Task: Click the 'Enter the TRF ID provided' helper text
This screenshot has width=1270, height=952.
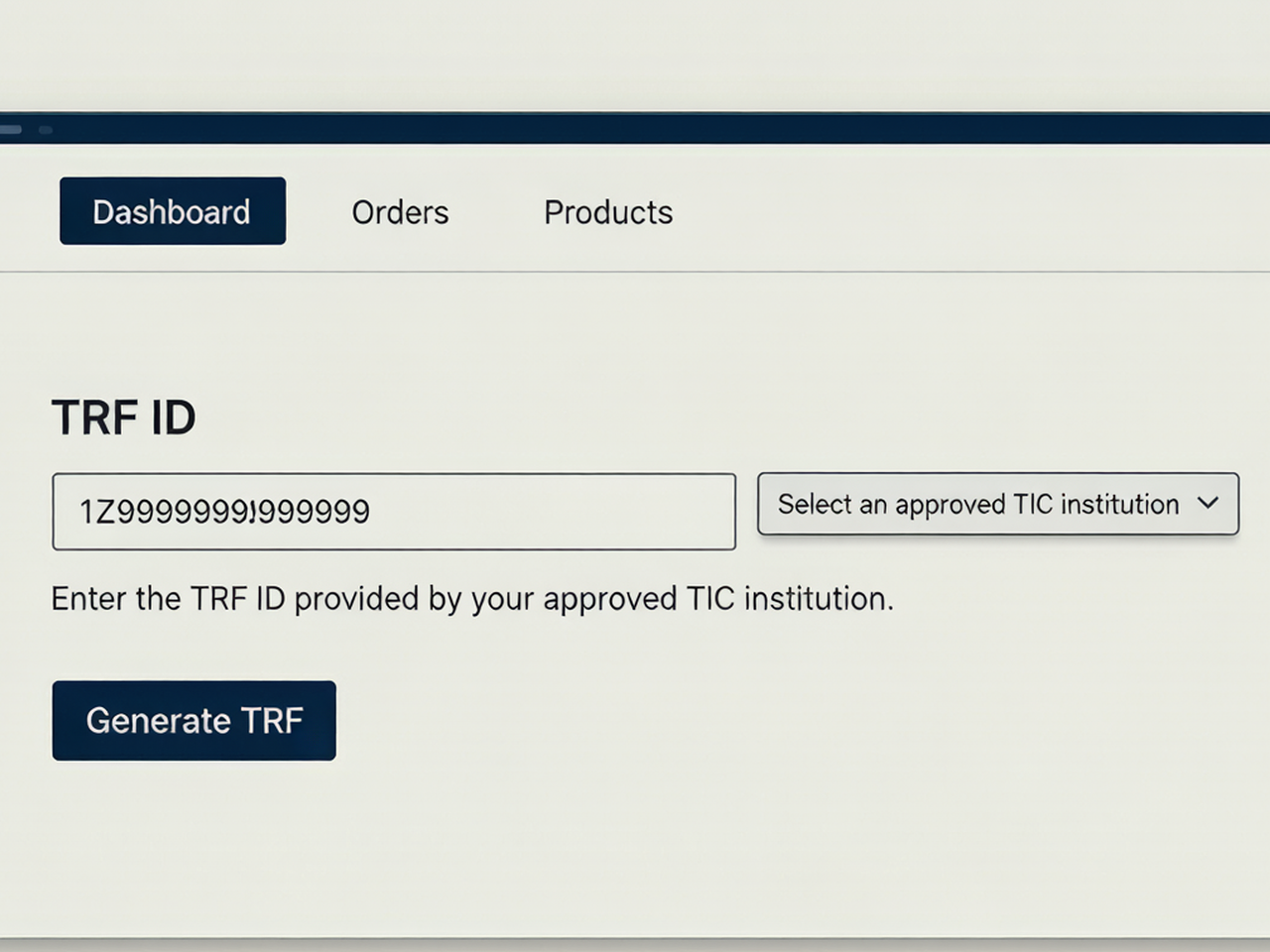Action: coord(472,599)
